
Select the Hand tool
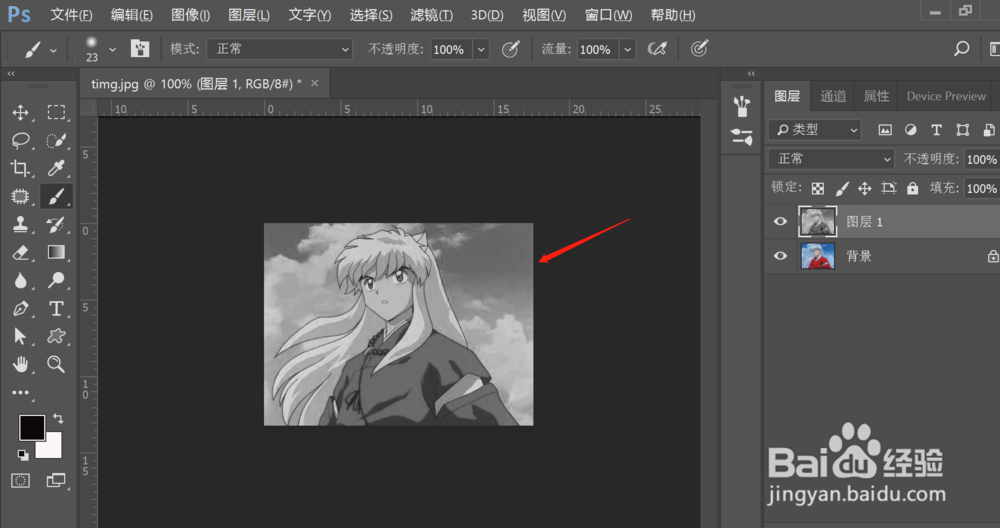pyautogui.click(x=20, y=364)
